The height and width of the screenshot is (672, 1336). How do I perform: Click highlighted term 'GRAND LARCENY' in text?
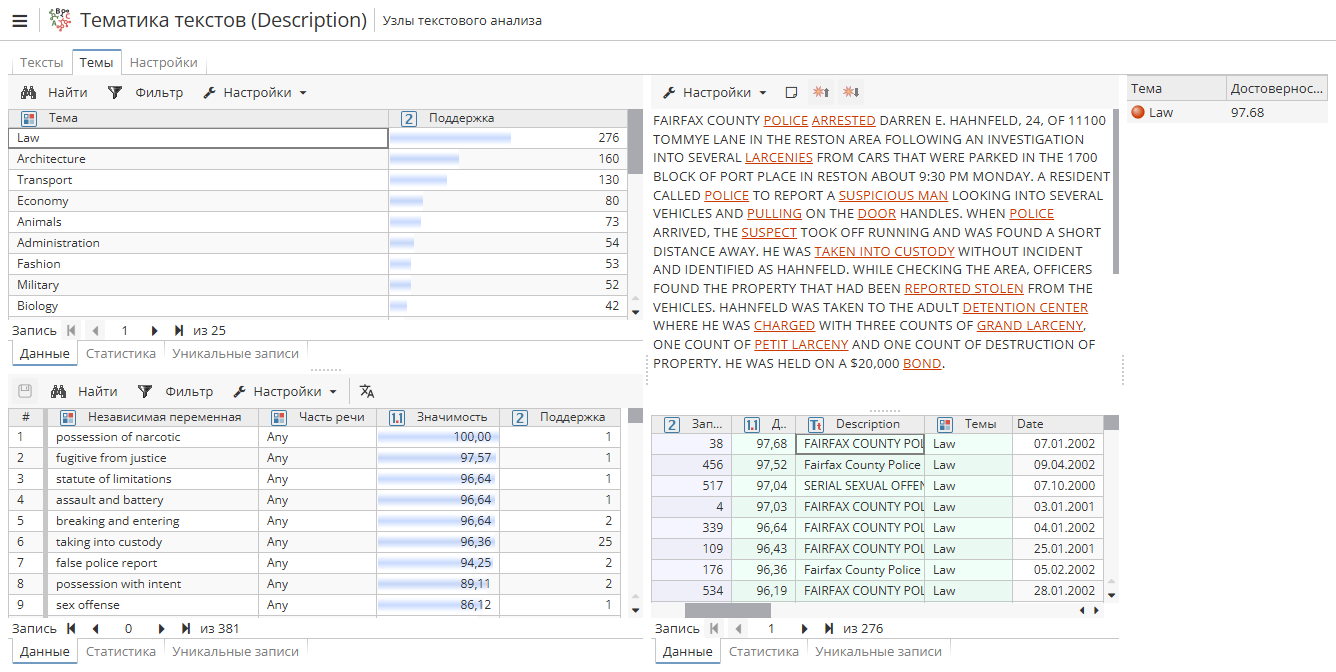tap(1030, 326)
